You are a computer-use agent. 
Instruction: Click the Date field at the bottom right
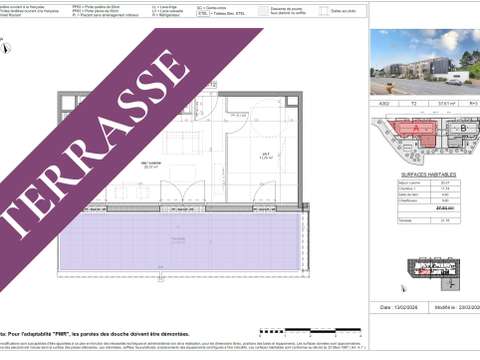point(399,307)
